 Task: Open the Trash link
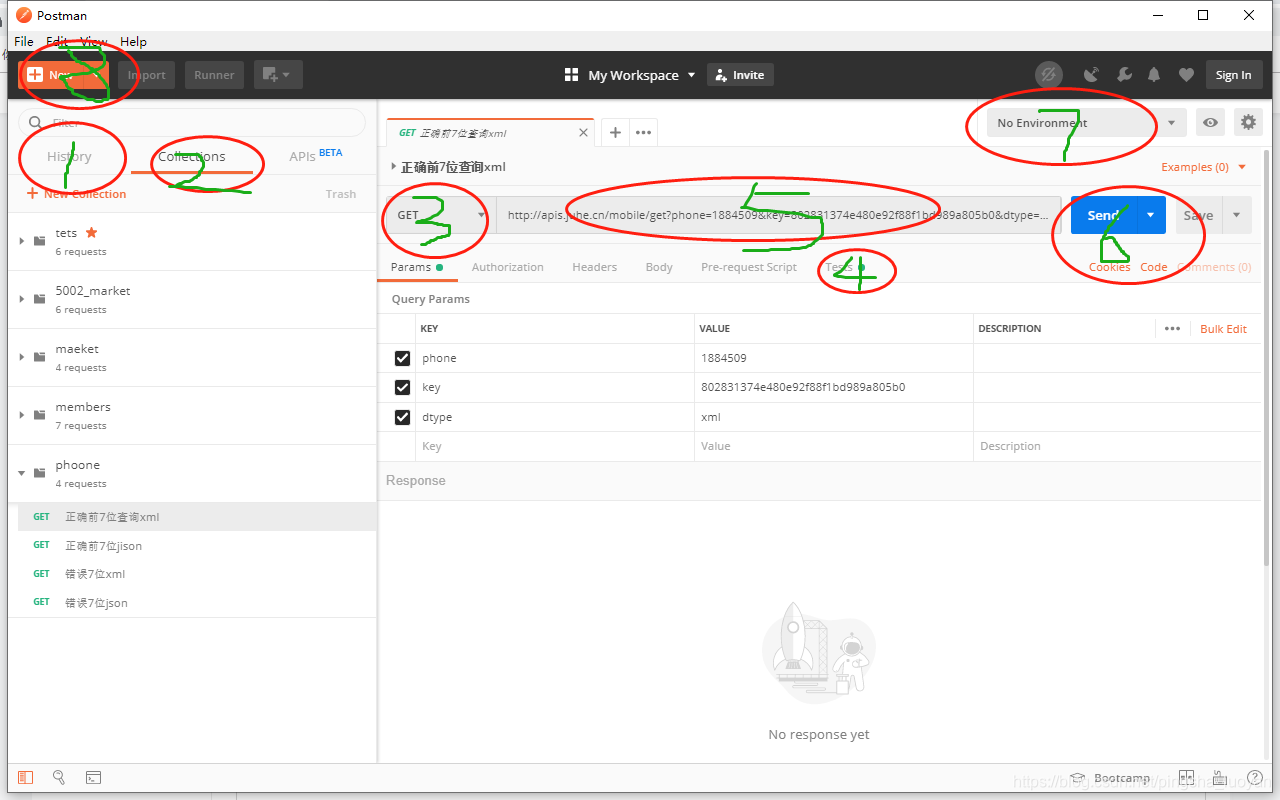(341, 194)
